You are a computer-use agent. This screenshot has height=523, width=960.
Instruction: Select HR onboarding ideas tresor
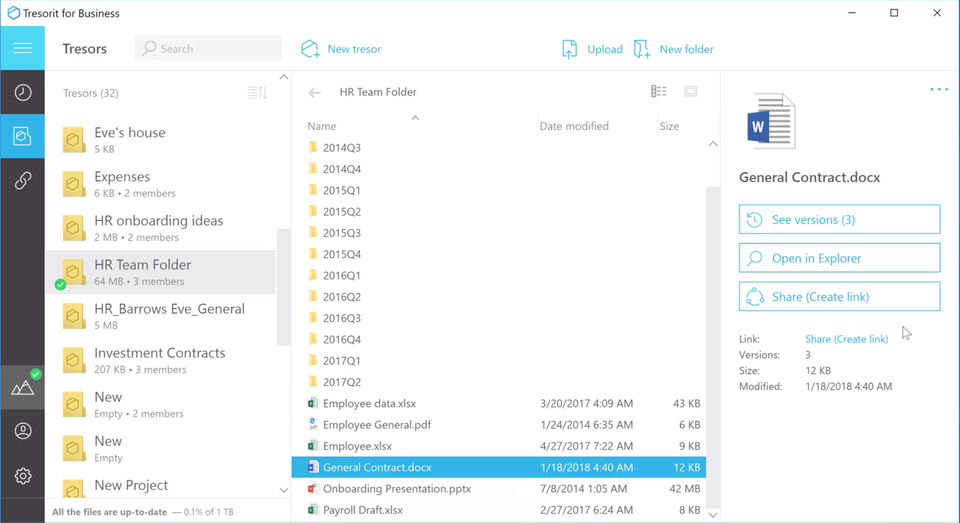pos(160,228)
